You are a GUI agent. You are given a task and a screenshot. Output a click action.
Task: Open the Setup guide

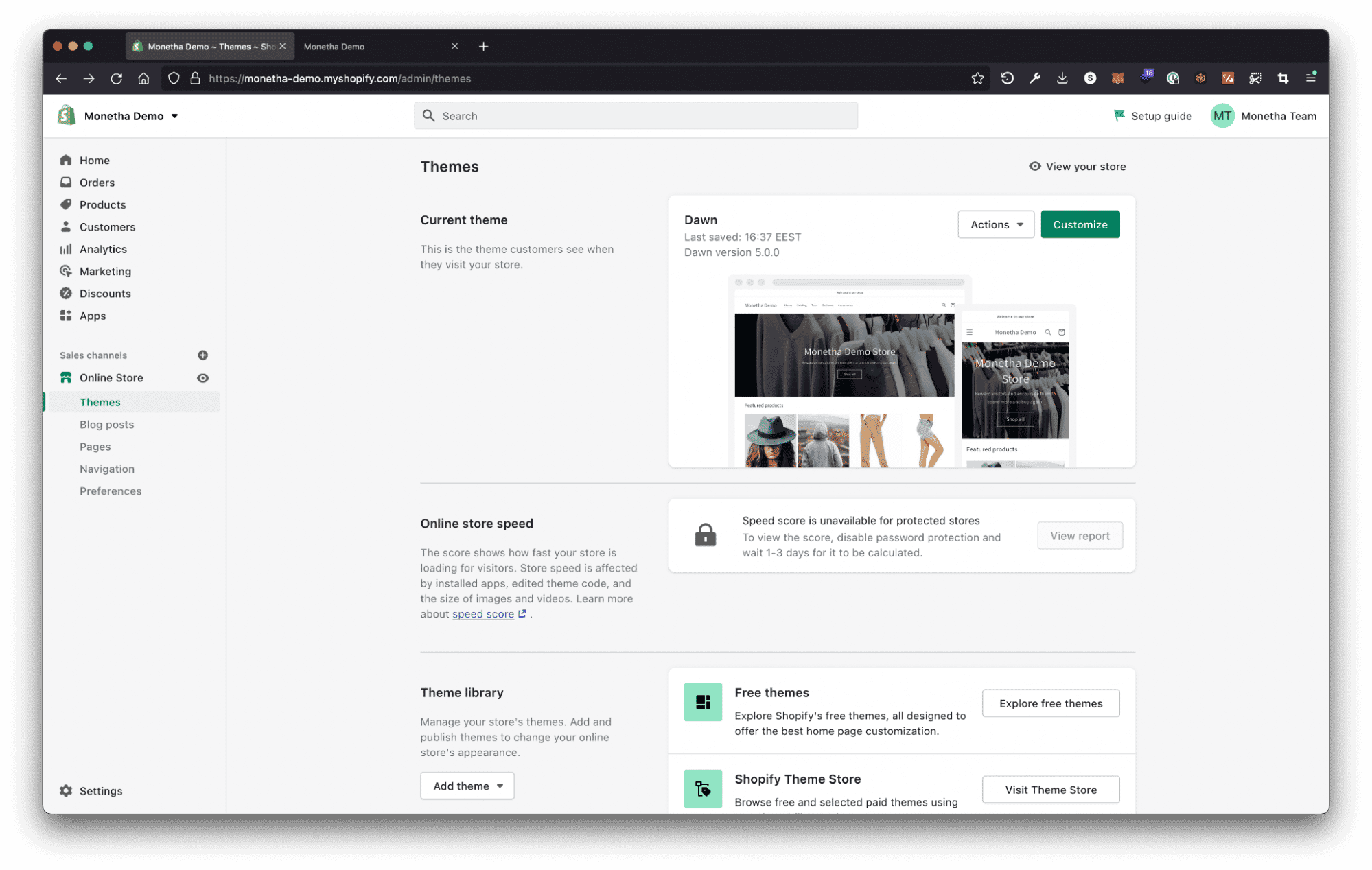point(1152,116)
